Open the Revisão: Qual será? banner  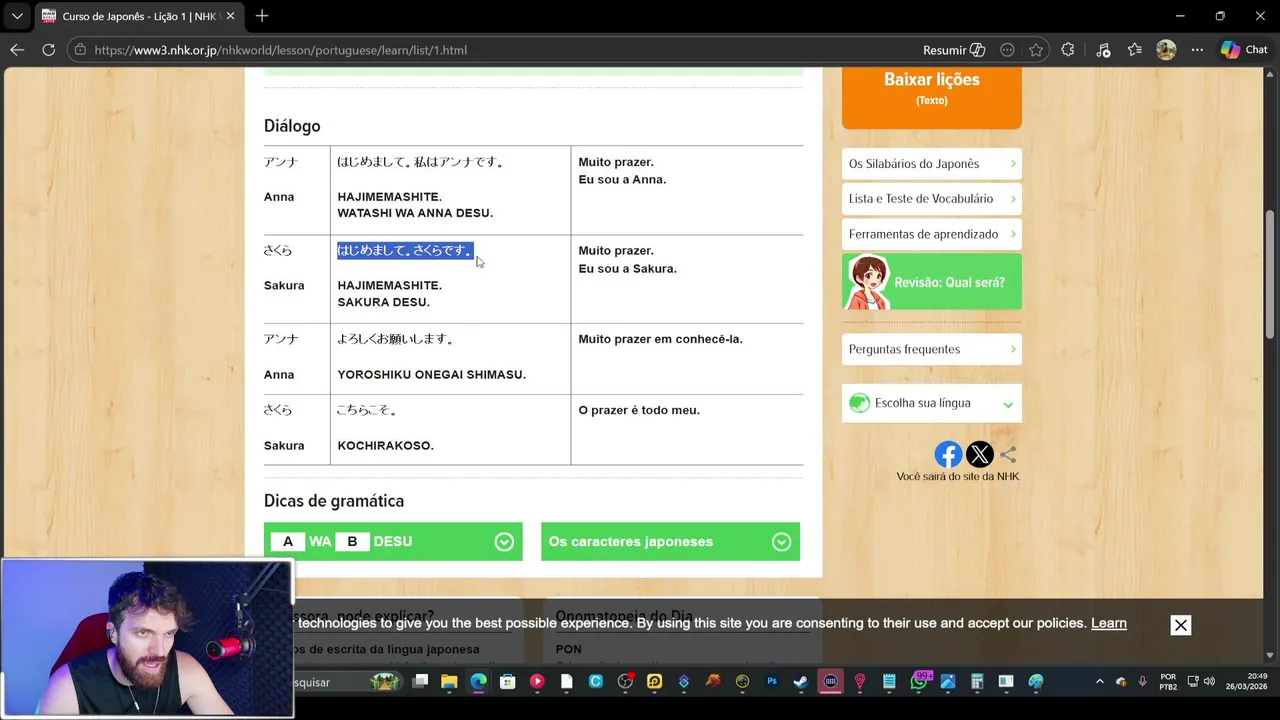tap(932, 282)
